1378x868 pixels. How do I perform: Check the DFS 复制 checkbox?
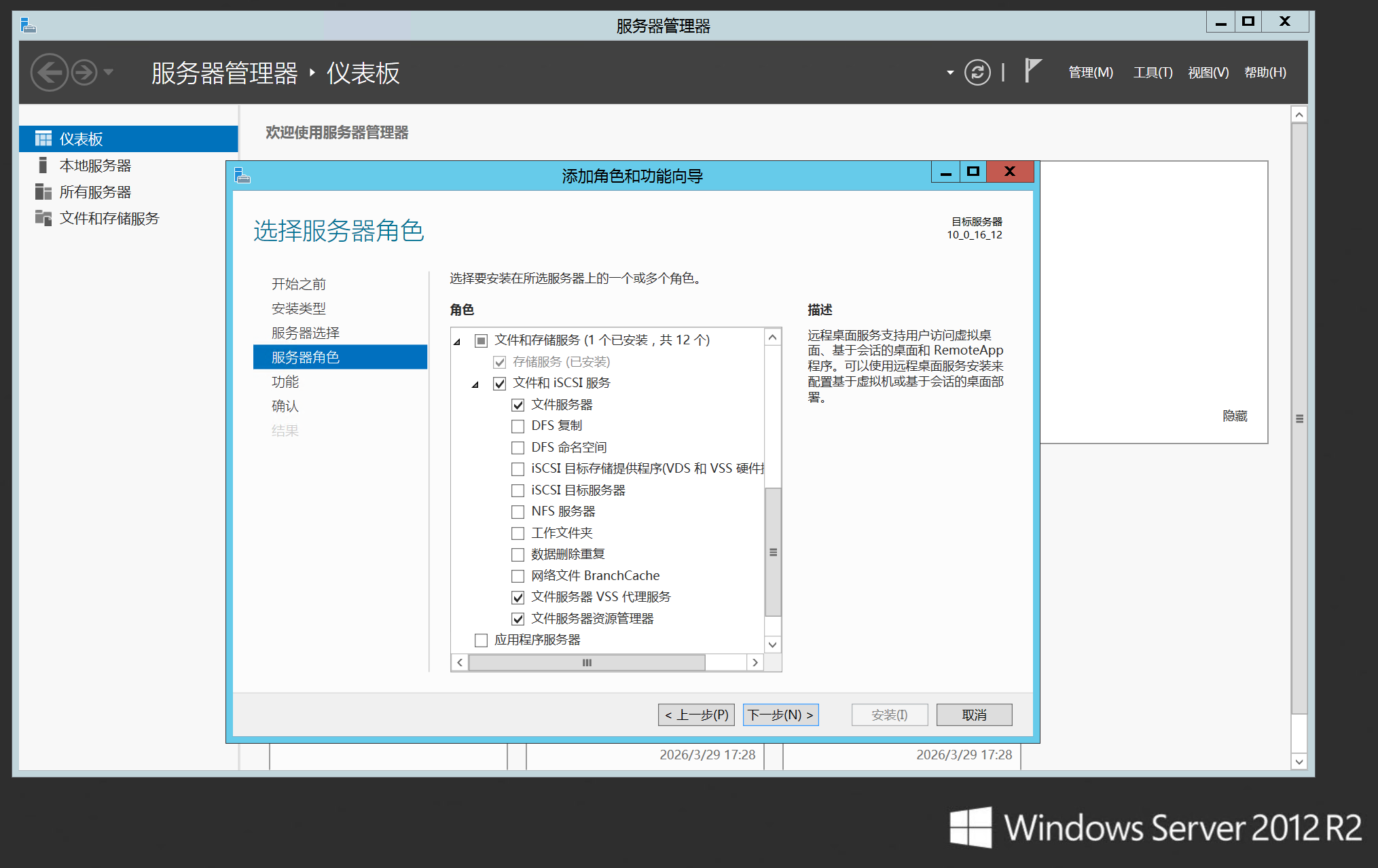(518, 426)
